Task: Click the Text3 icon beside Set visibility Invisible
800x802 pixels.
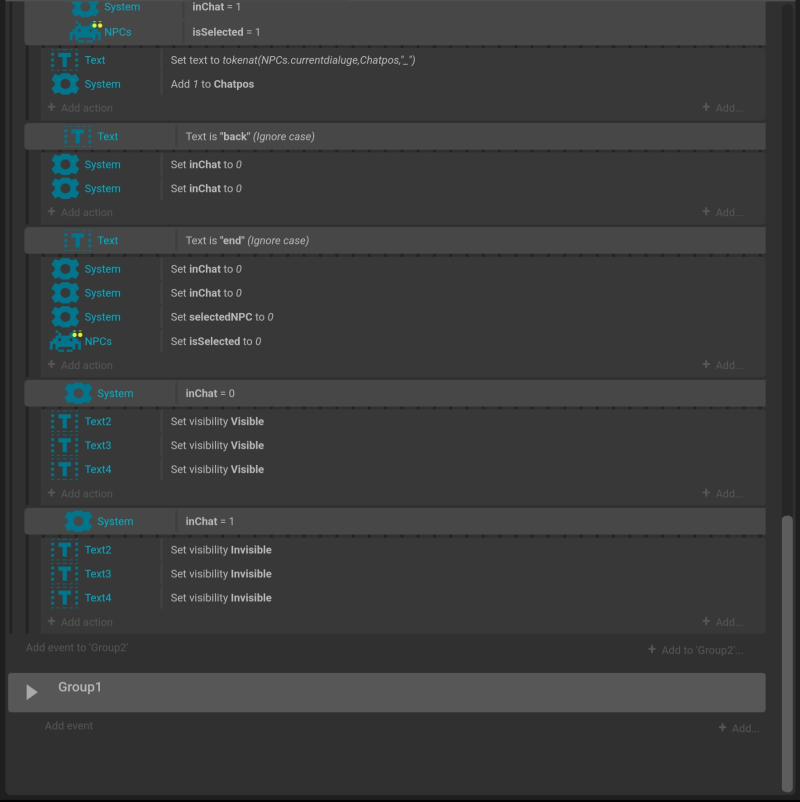Action: [64, 574]
